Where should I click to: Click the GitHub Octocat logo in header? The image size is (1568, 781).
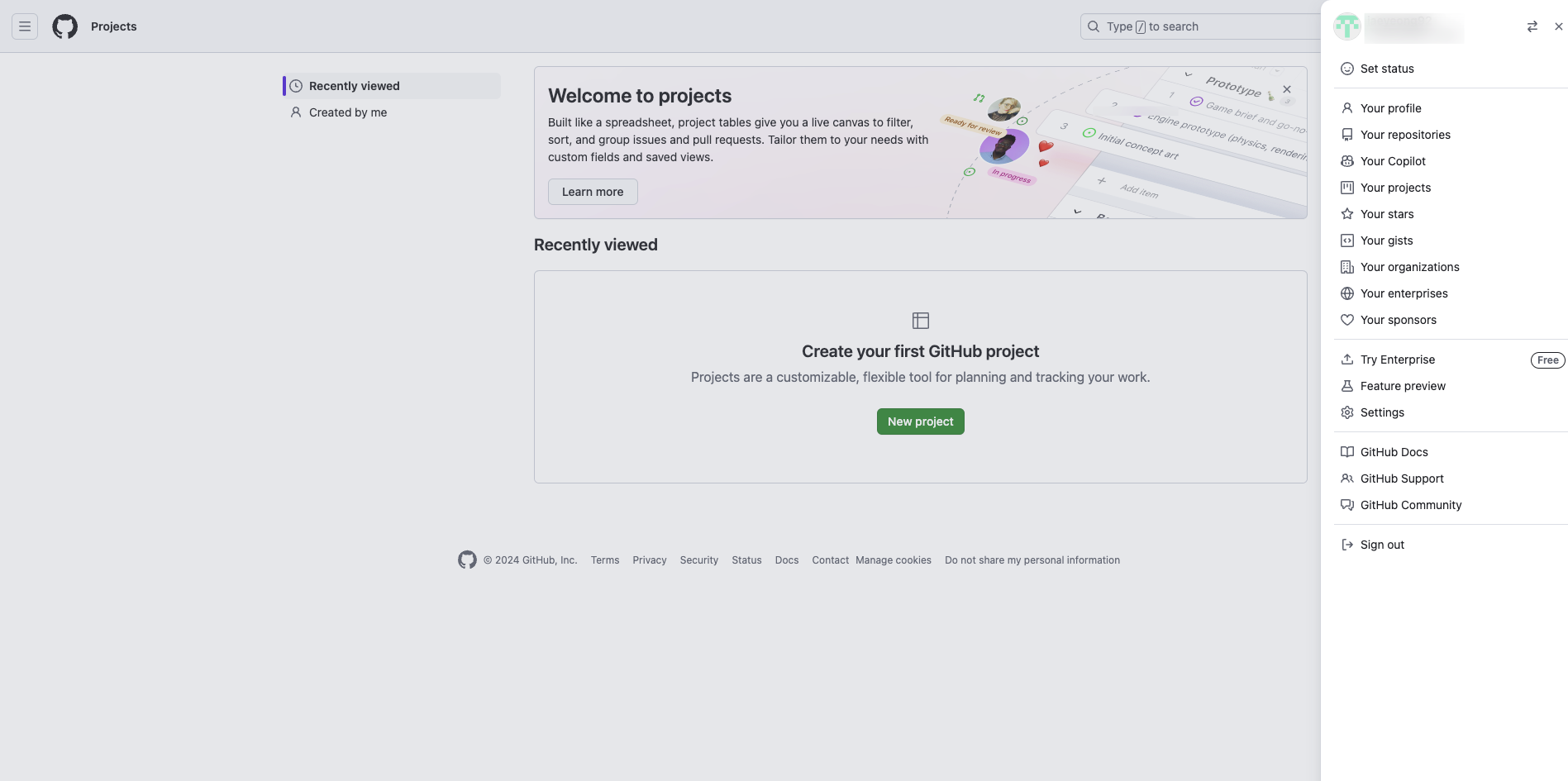point(64,26)
